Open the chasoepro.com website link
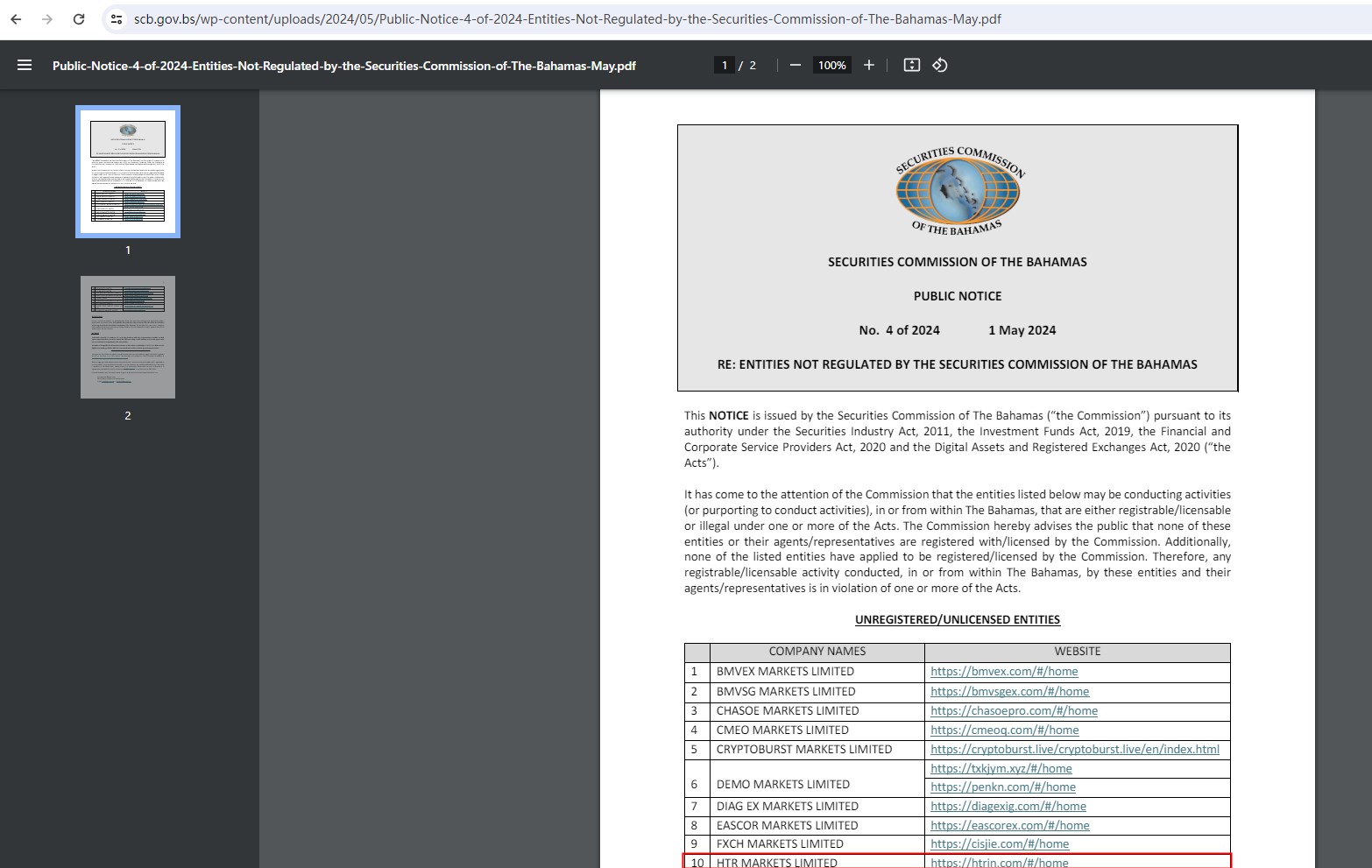 (x=1014, y=710)
